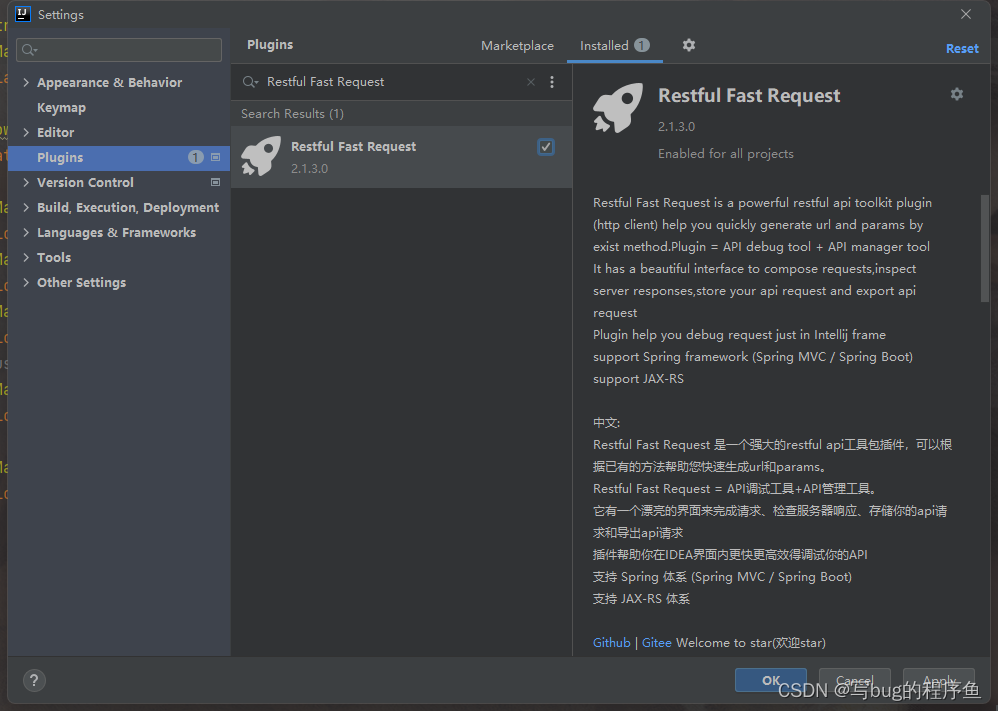Select Plugins in the settings tree
The height and width of the screenshot is (711, 998).
119,157
